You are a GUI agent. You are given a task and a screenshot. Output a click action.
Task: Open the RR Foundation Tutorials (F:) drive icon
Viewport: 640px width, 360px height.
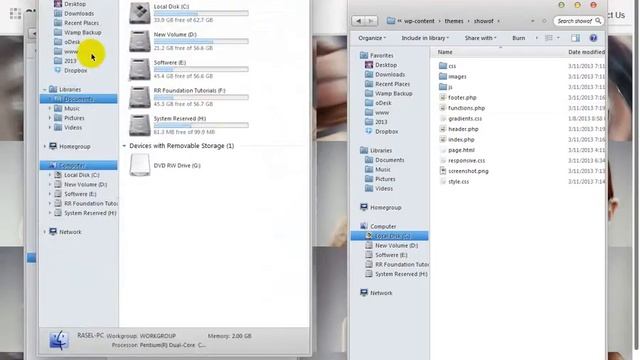[x=140, y=97]
